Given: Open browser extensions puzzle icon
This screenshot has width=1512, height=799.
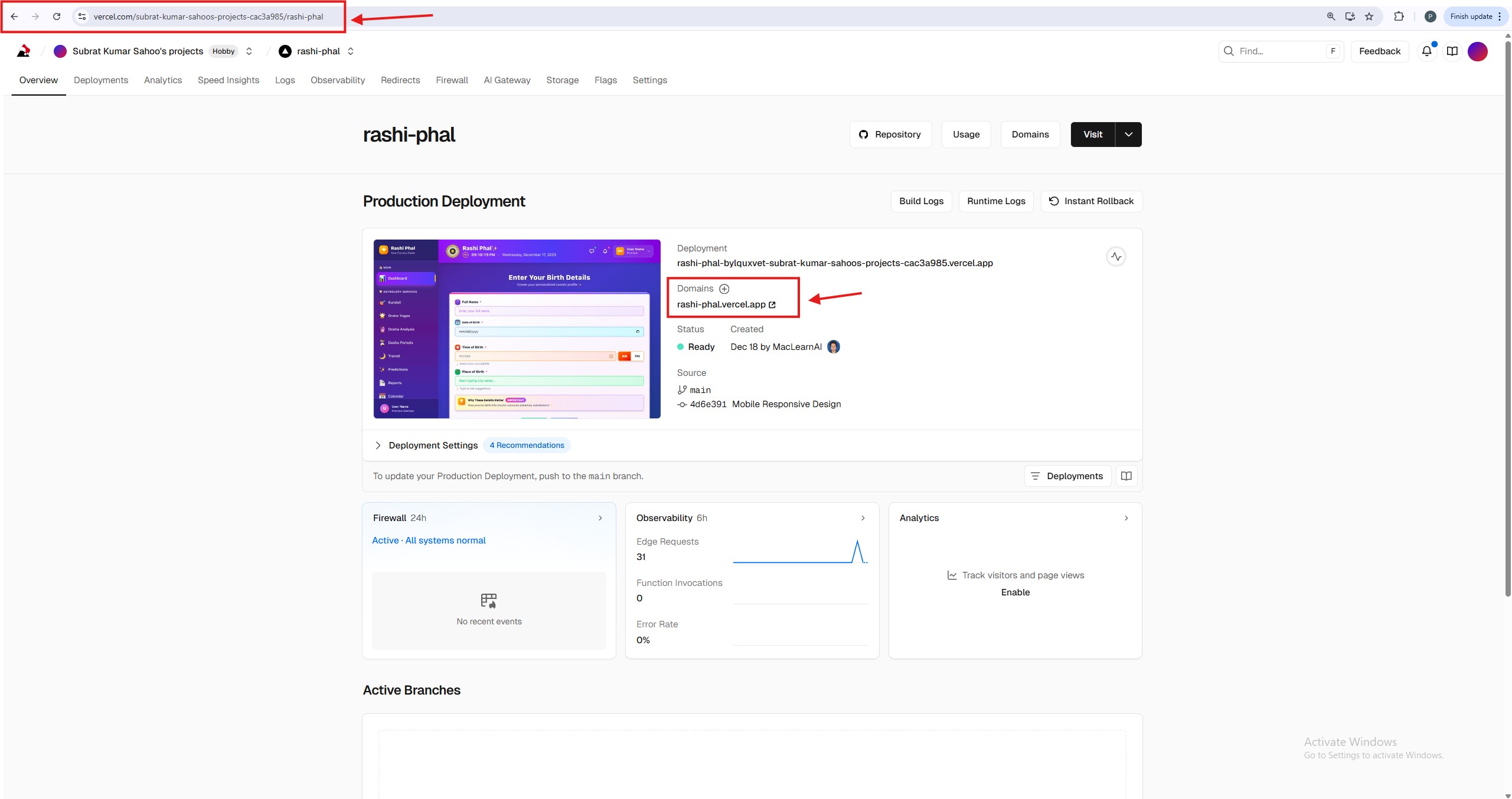Looking at the screenshot, I should [1399, 17].
